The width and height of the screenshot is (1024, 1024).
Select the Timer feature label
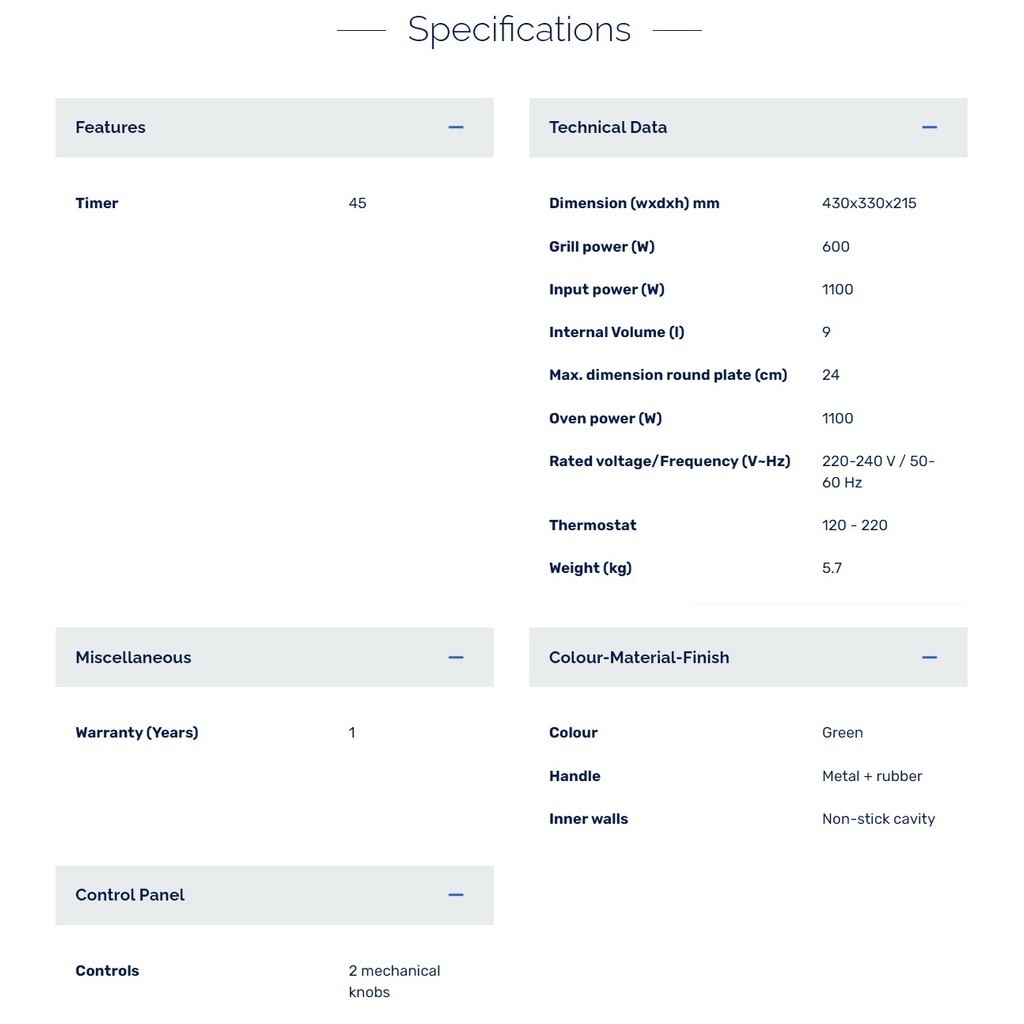point(97,203)
